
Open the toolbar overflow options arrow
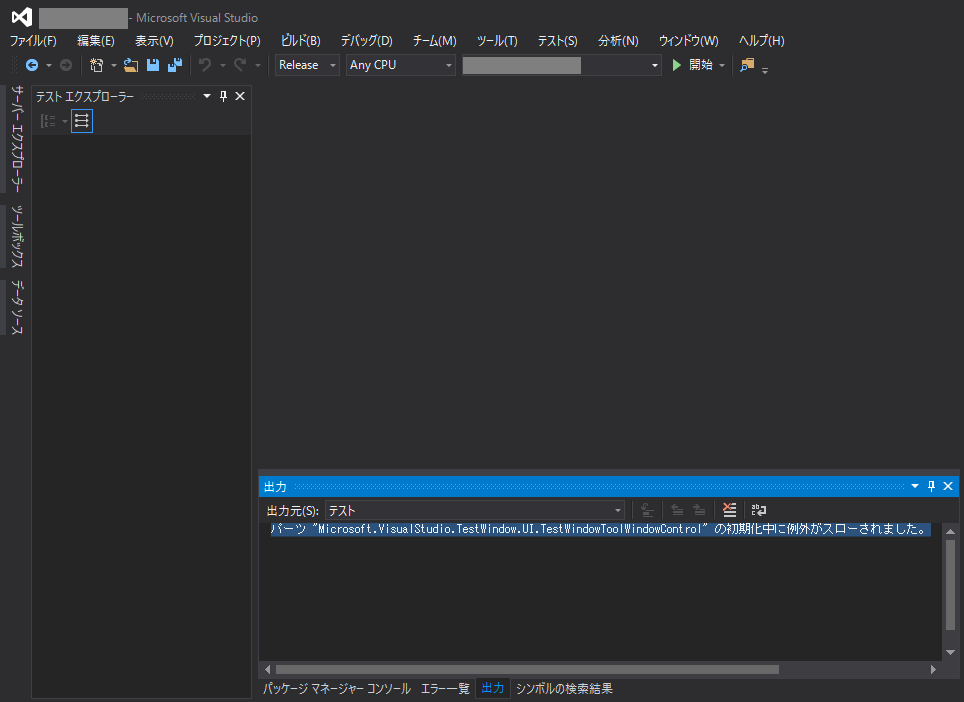click(x=765, y=69)
